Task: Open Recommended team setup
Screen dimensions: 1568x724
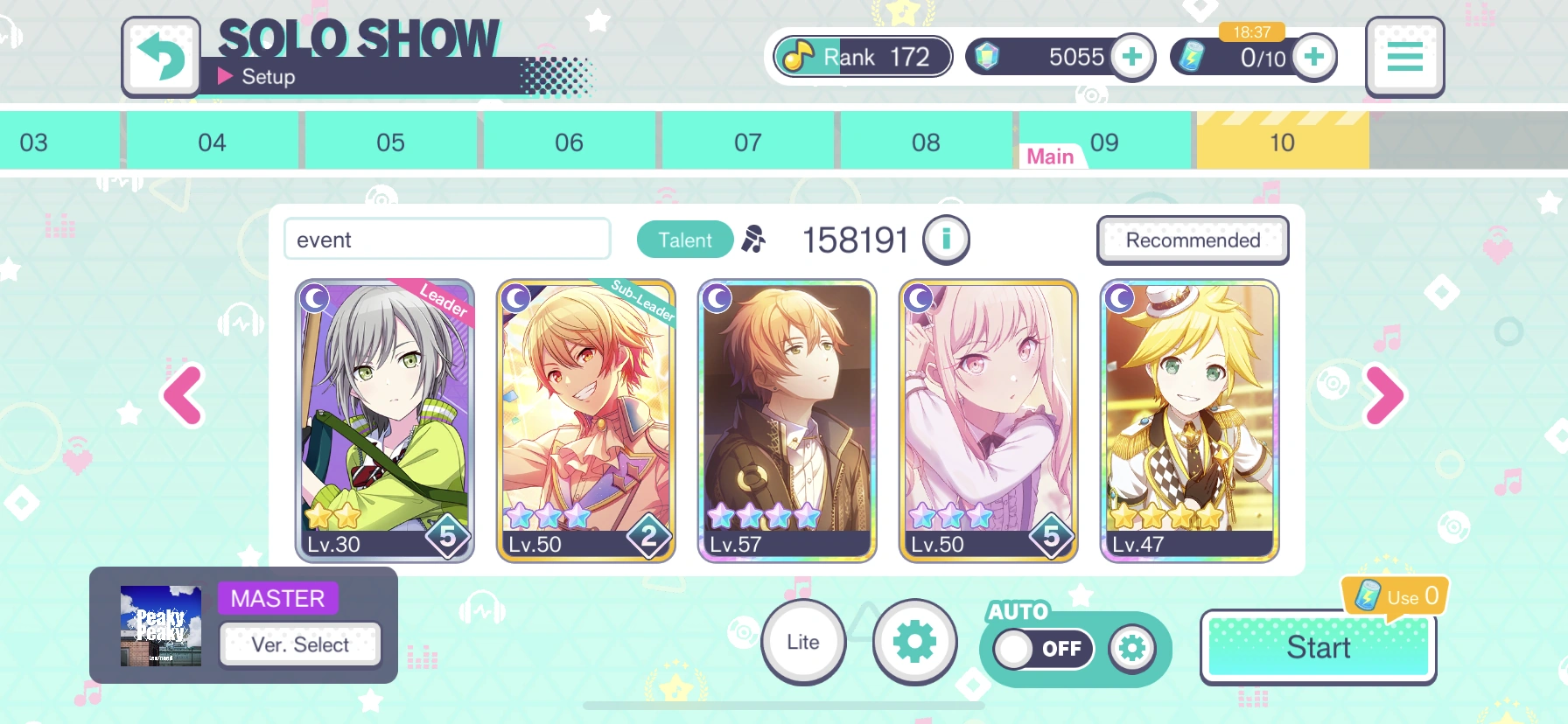Action: coord(1193,240)
